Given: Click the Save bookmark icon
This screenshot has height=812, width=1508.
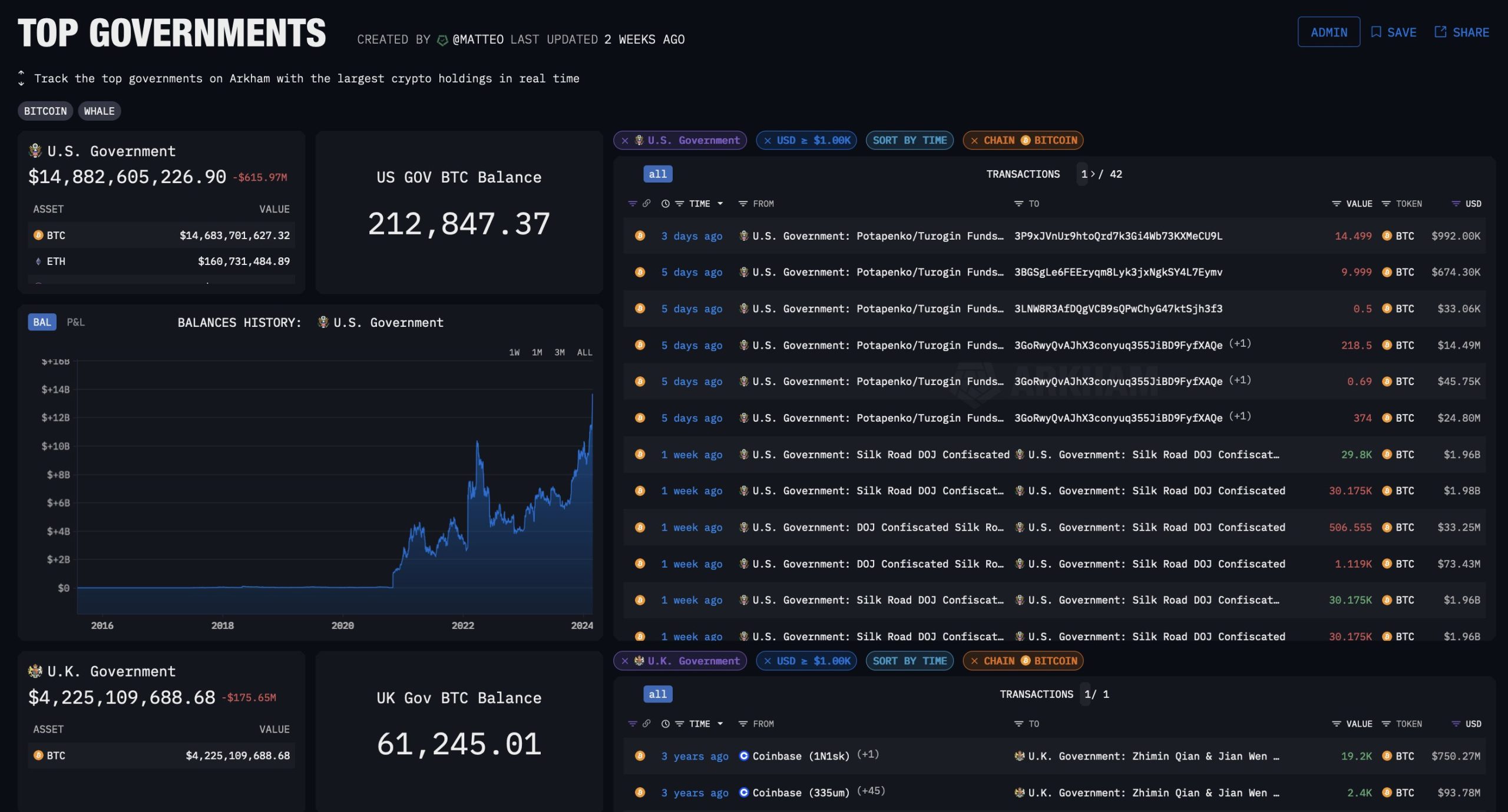Looking at the screenshot, I should (x=1376, y=32).
